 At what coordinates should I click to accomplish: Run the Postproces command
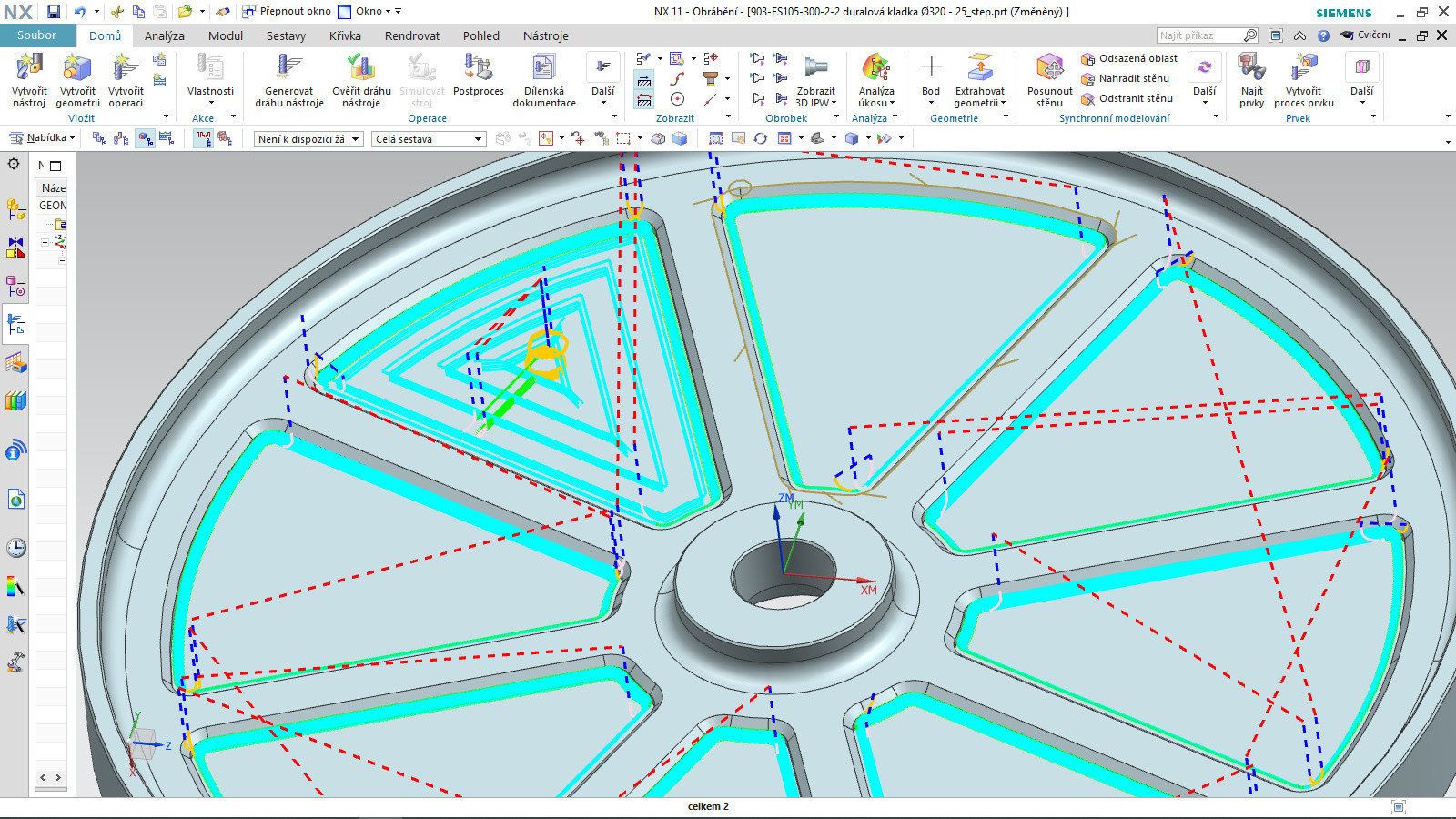click(x=479, y=75)
